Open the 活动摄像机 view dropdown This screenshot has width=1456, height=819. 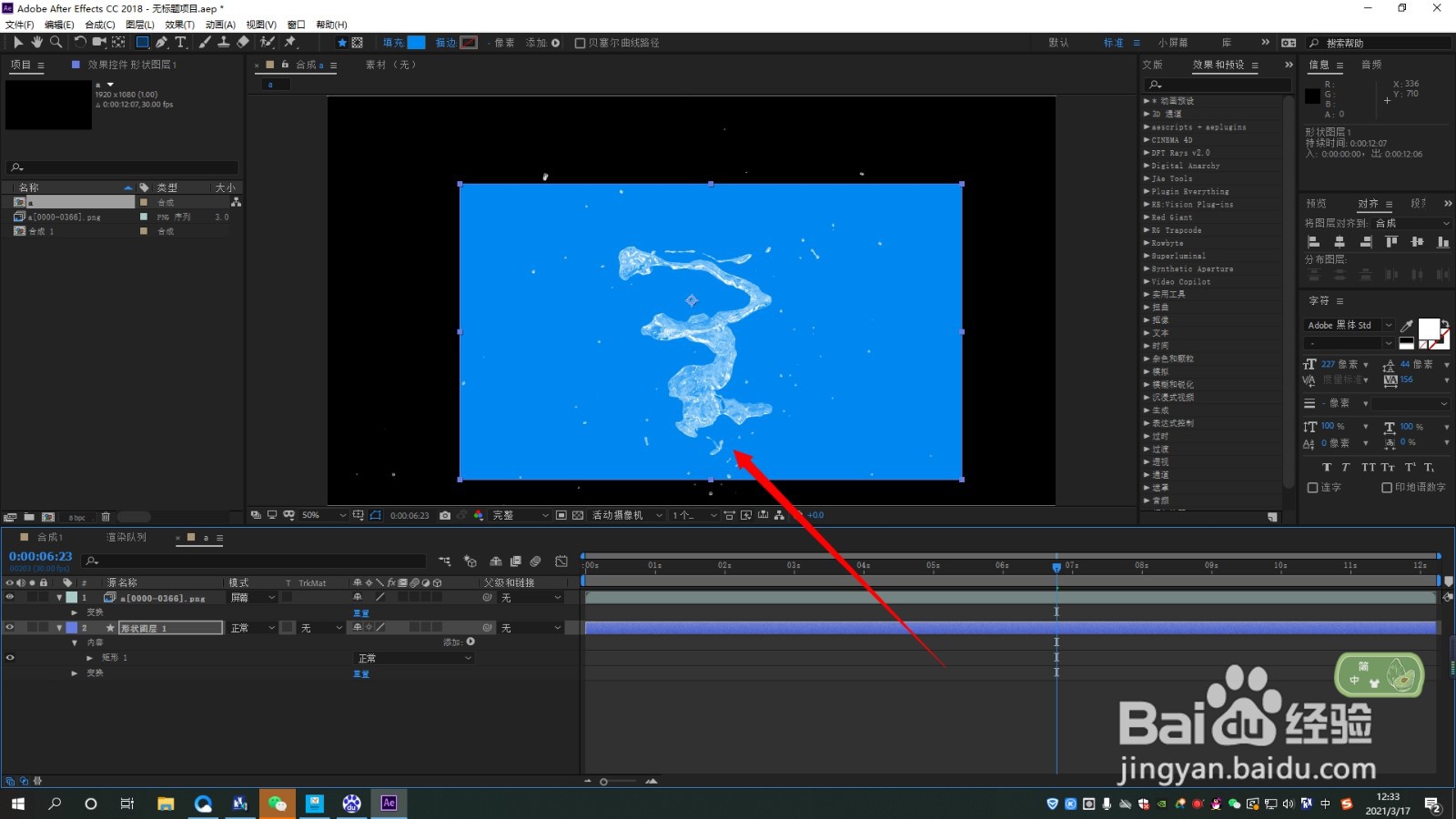627,515
